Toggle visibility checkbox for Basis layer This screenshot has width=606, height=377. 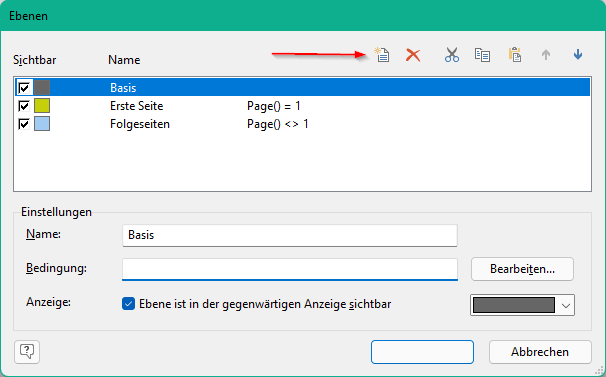[24, 88]
